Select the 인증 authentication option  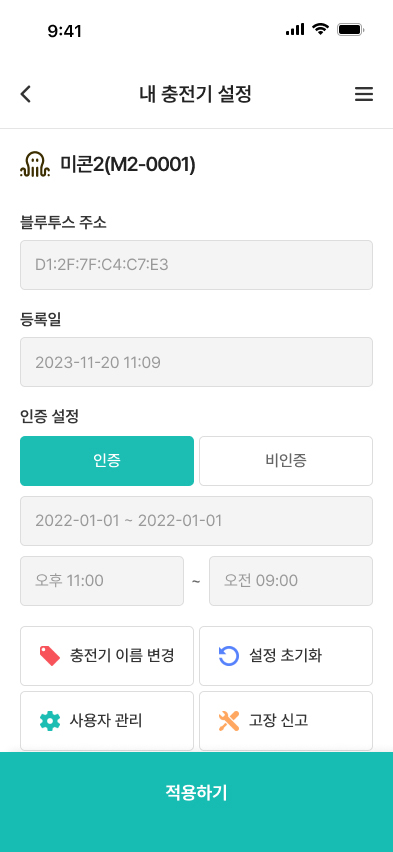pyautogui.click(x=107, y=461)
